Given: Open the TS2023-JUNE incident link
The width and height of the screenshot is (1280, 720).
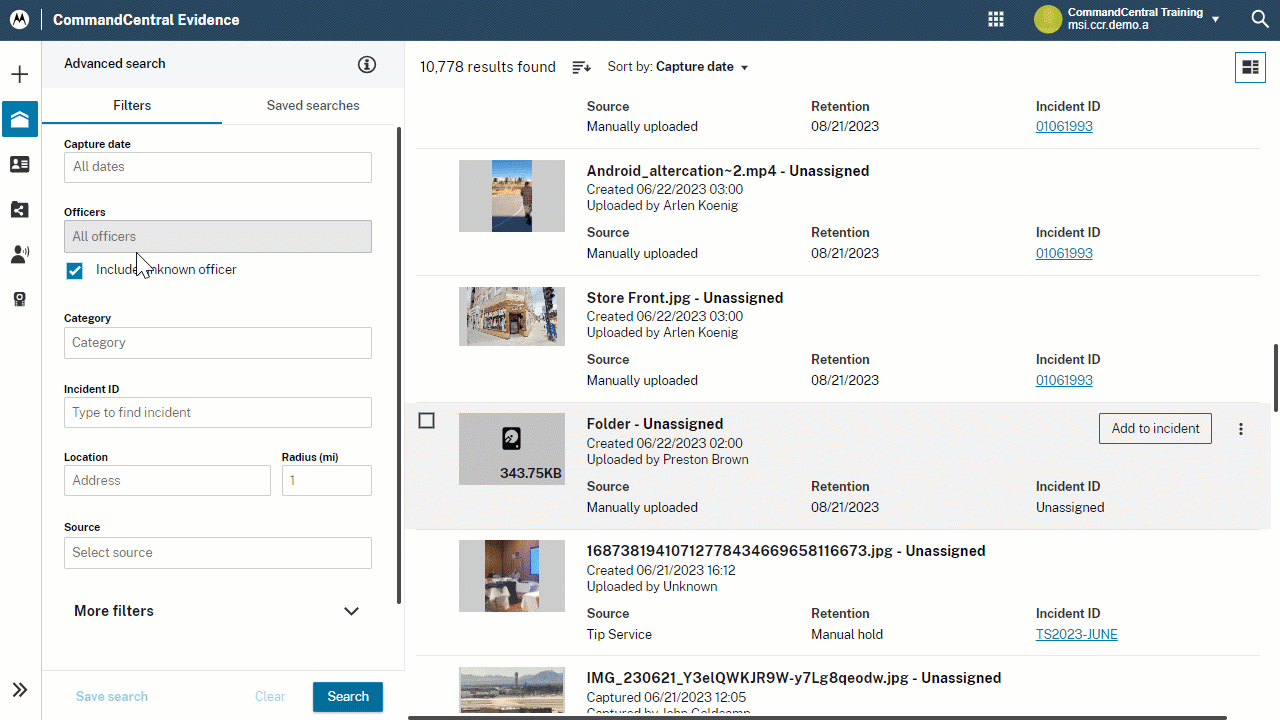Looking at the screenshot, I should click(x=1076, y=634).
